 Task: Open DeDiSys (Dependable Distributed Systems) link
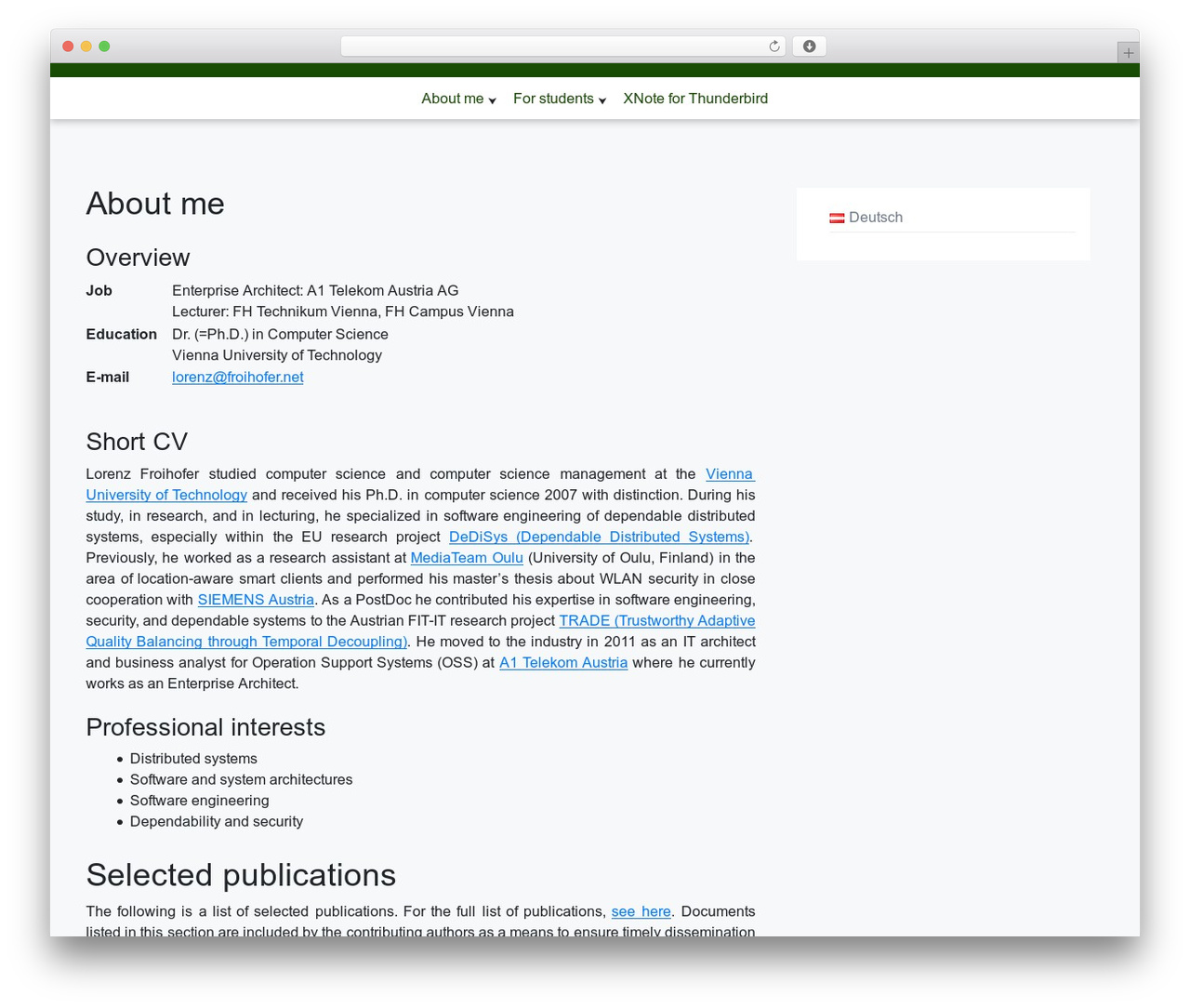click(599, 537)
